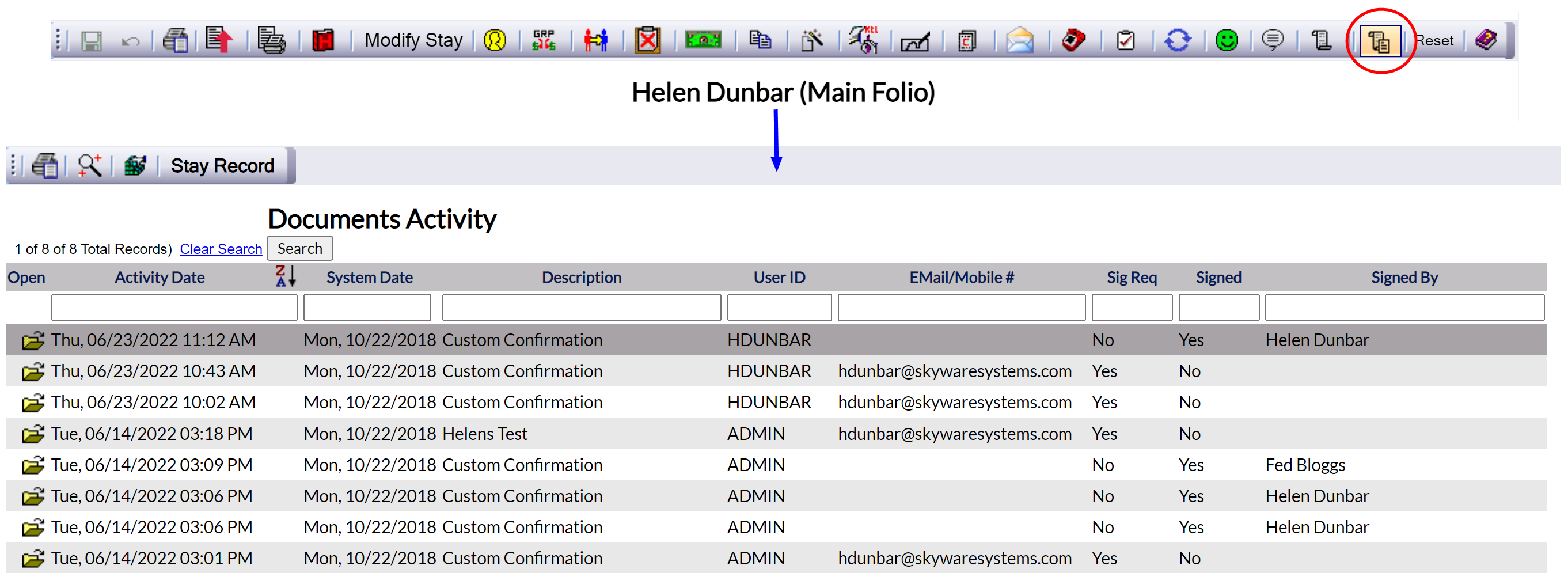This screenshot has width=1568, height=588.
Task: Click the Clear Search link
Action: click(x=221, y=249)
